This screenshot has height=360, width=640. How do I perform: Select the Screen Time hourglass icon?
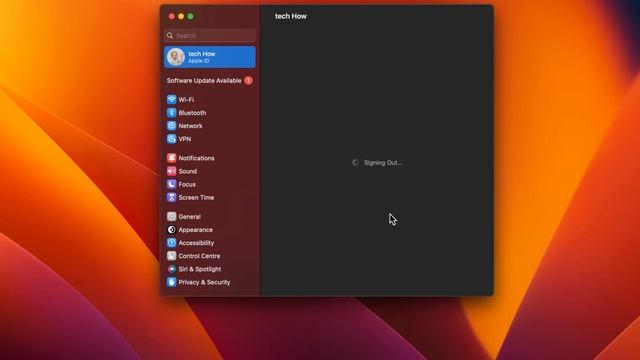[x=171, y=197]
